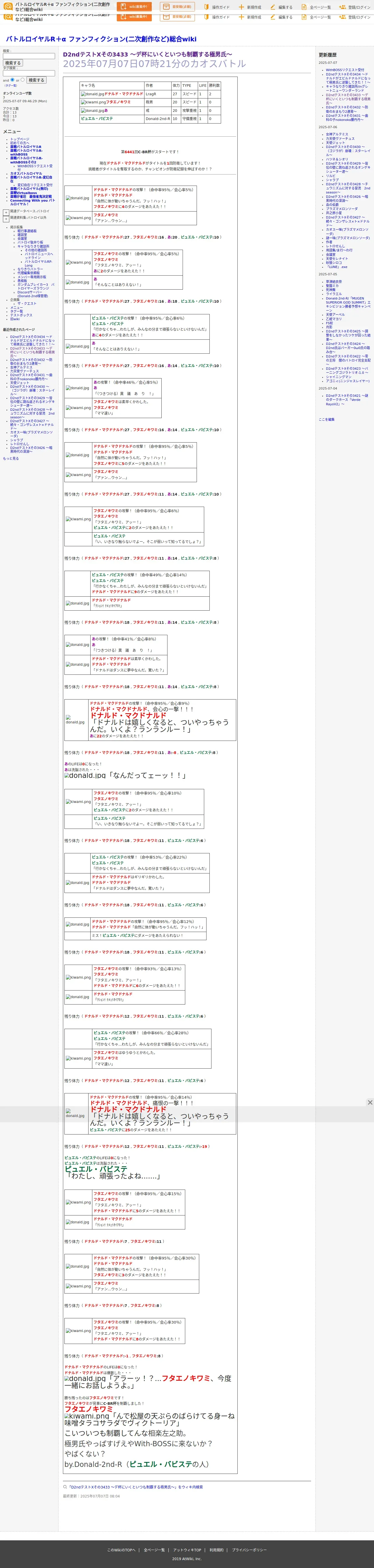Open 旧wiki sidebar link
Screen dimensions: 374x1568
tap(15, 318)
